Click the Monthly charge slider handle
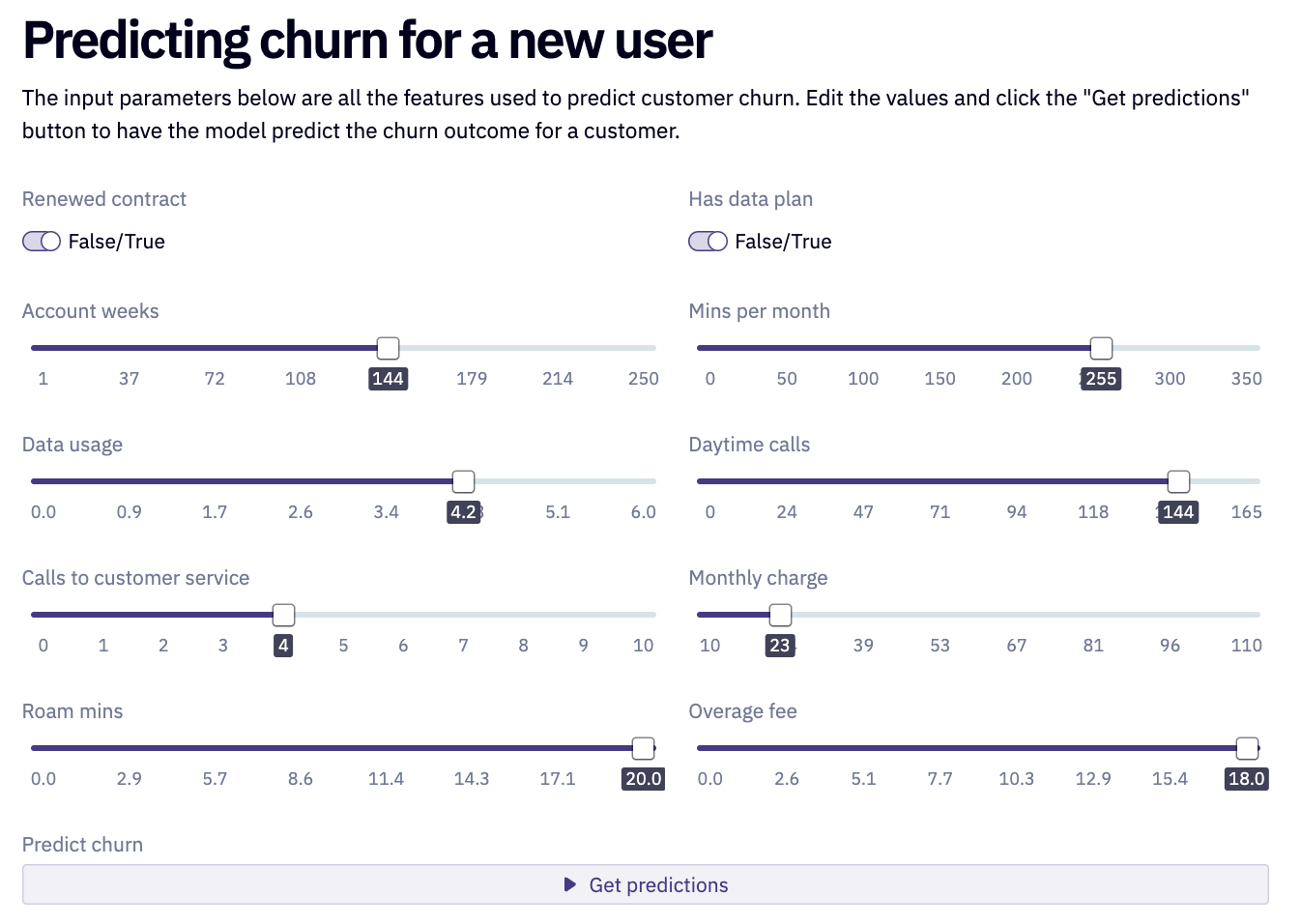The image size is (1301, 924). (x=780, y=615)
